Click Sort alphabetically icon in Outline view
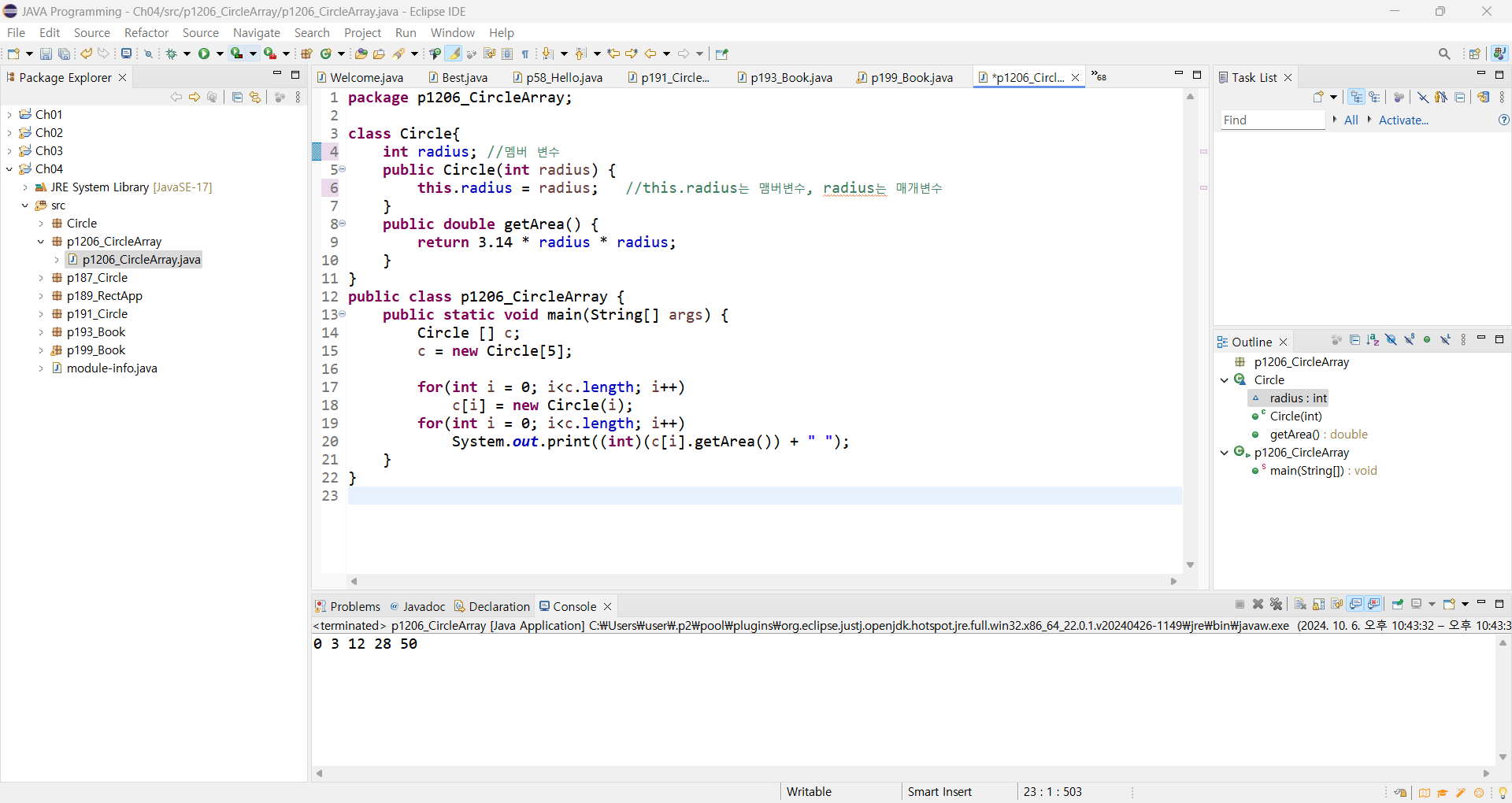The width and height of the screenshot is (1512, 803). click(1373, 340)
